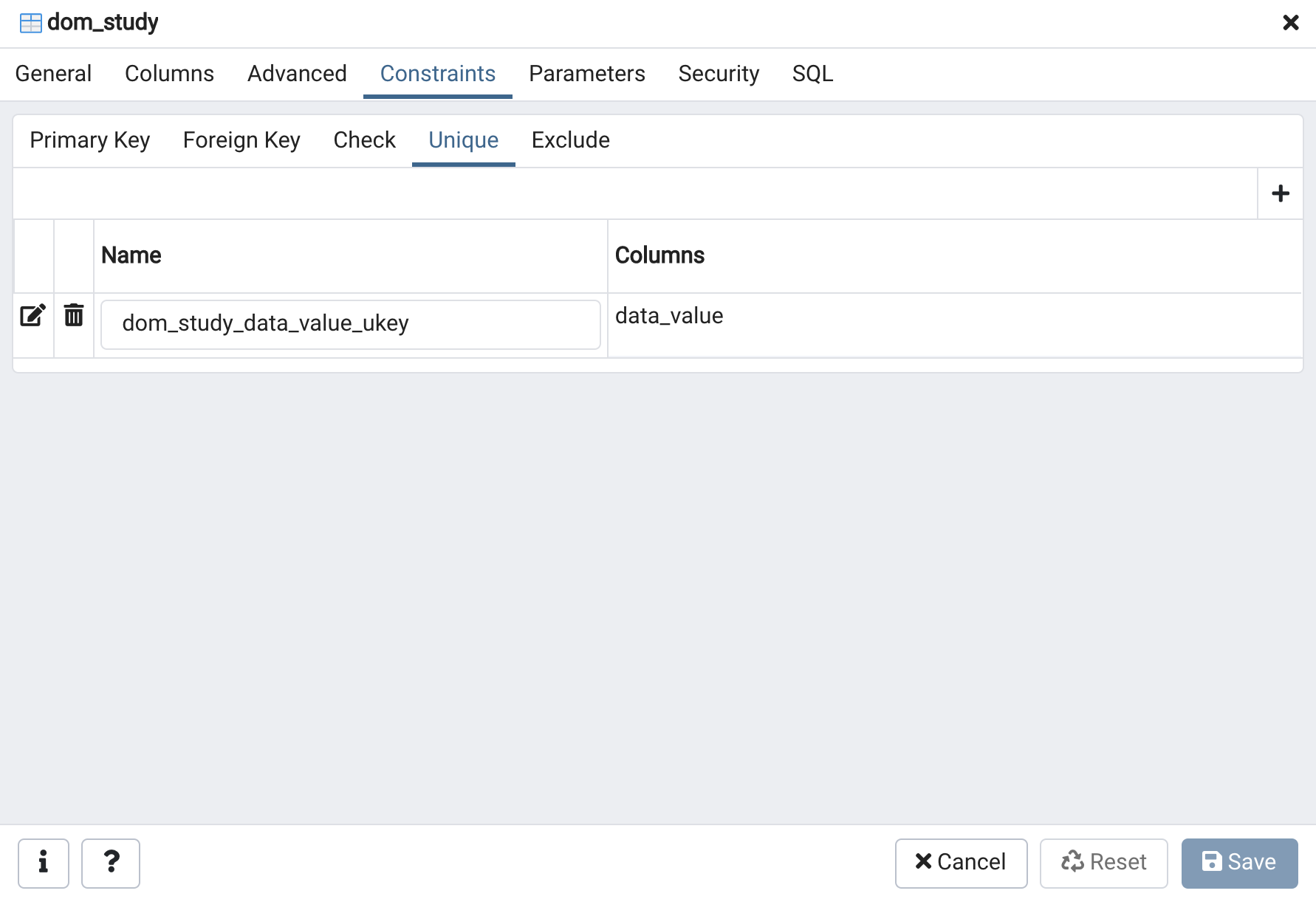
Task: Switch to the General tab
Action: pos(53,74)
